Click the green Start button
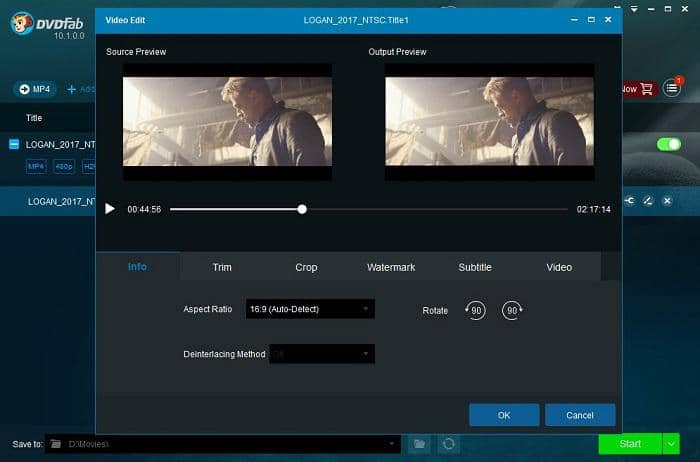Viewport: 700px width, 462px height. pyautogui.click(x=630, y=444)
